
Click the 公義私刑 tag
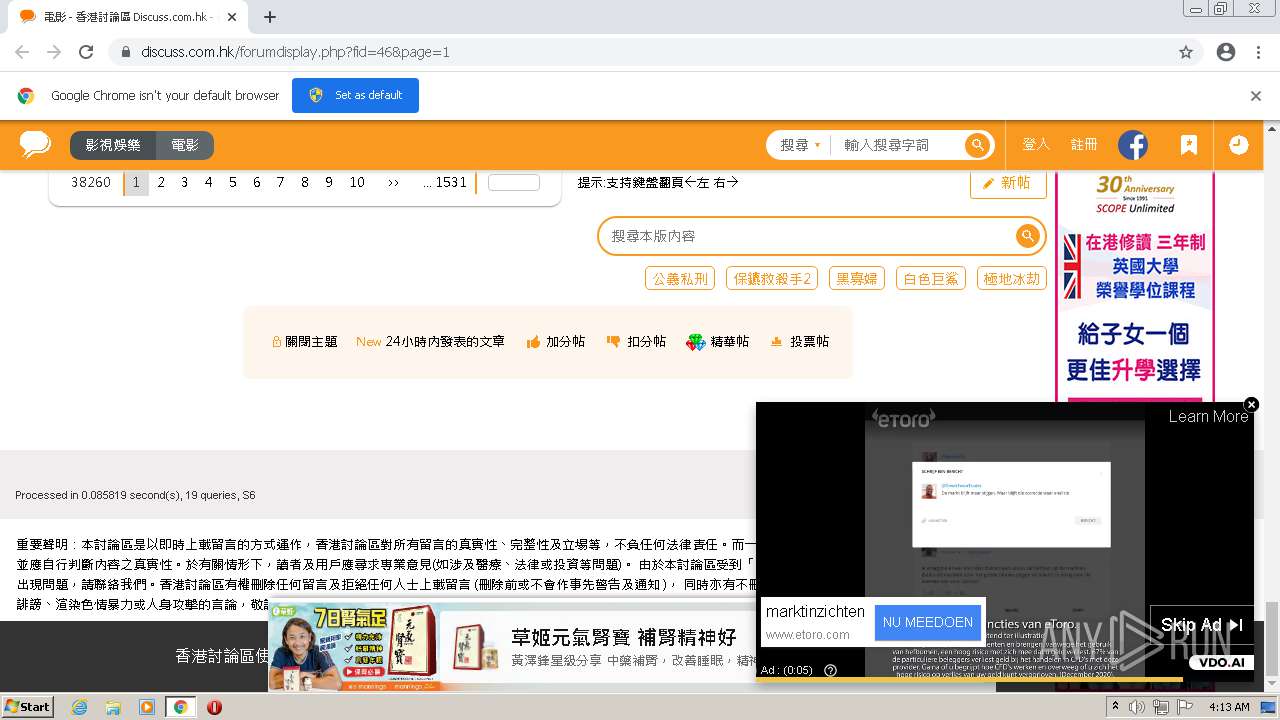pos(680,279)
